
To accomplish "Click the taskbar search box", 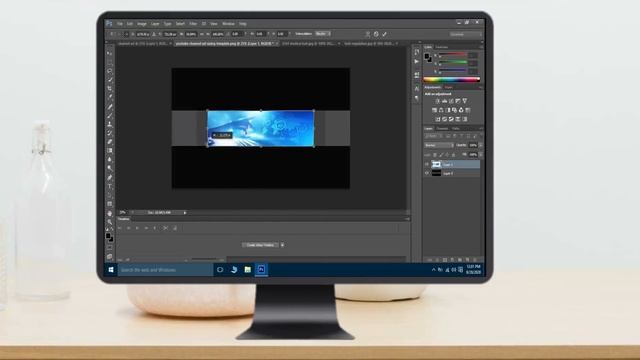I will pyautogui.click(x=165, y=270).
